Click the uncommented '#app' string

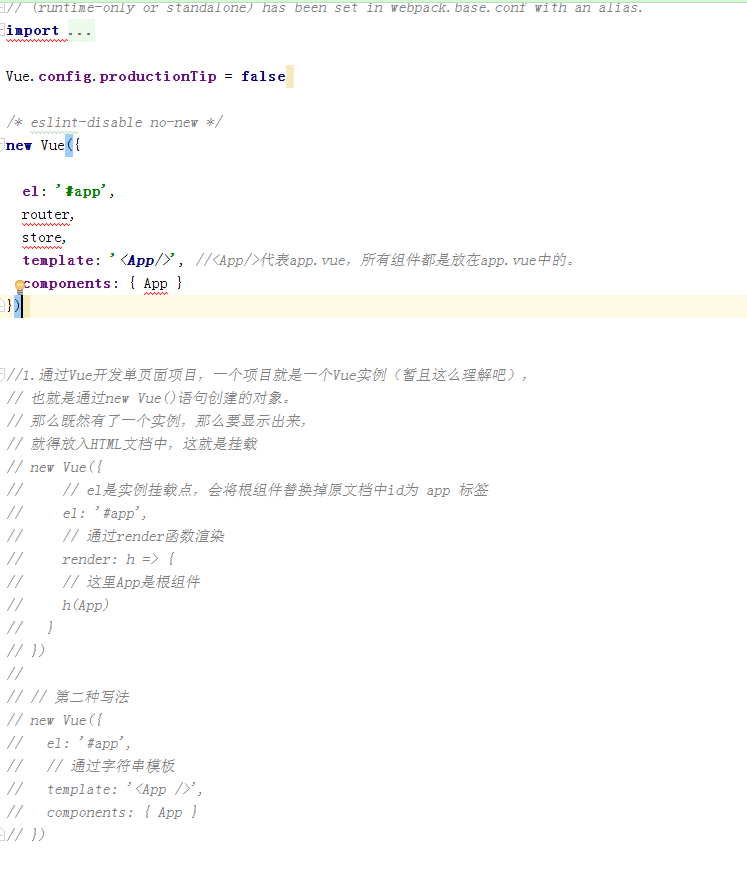tap(83, 192)
